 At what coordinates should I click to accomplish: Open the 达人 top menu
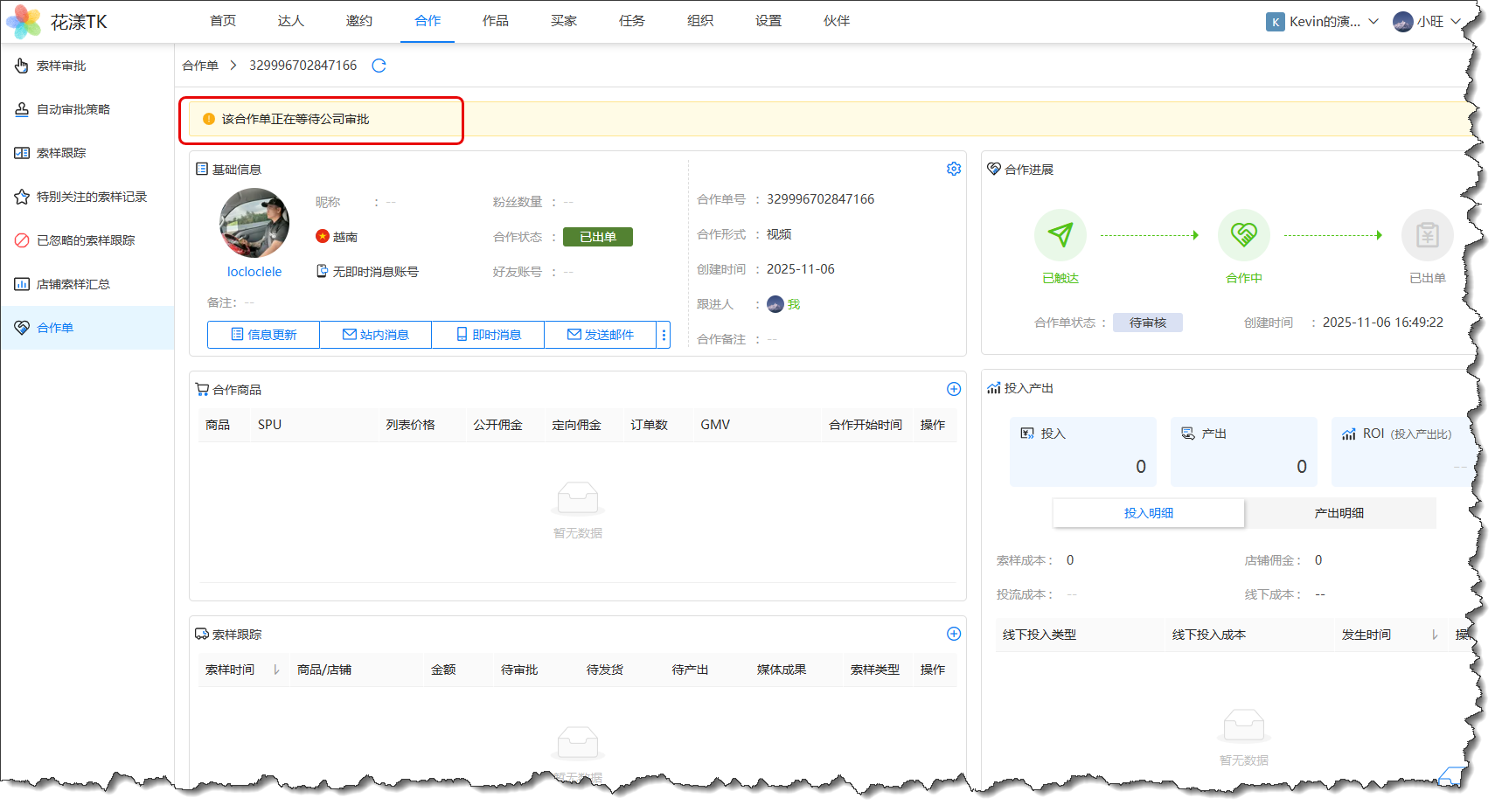(290, 21)
